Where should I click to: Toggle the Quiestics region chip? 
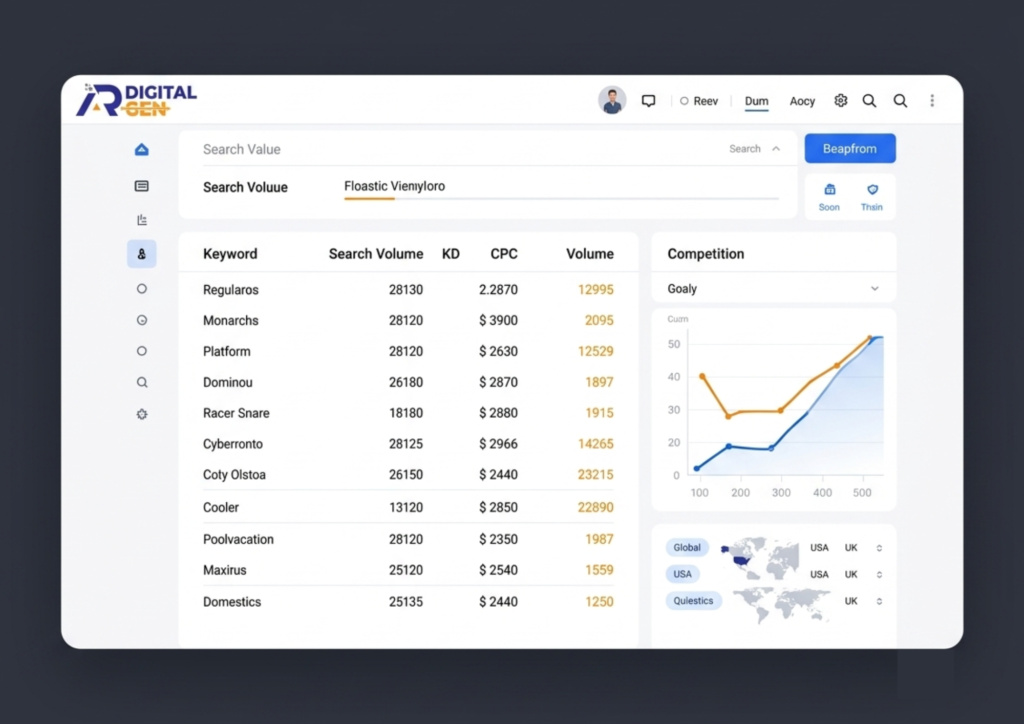pyautogui.click(x=694, y=601)
